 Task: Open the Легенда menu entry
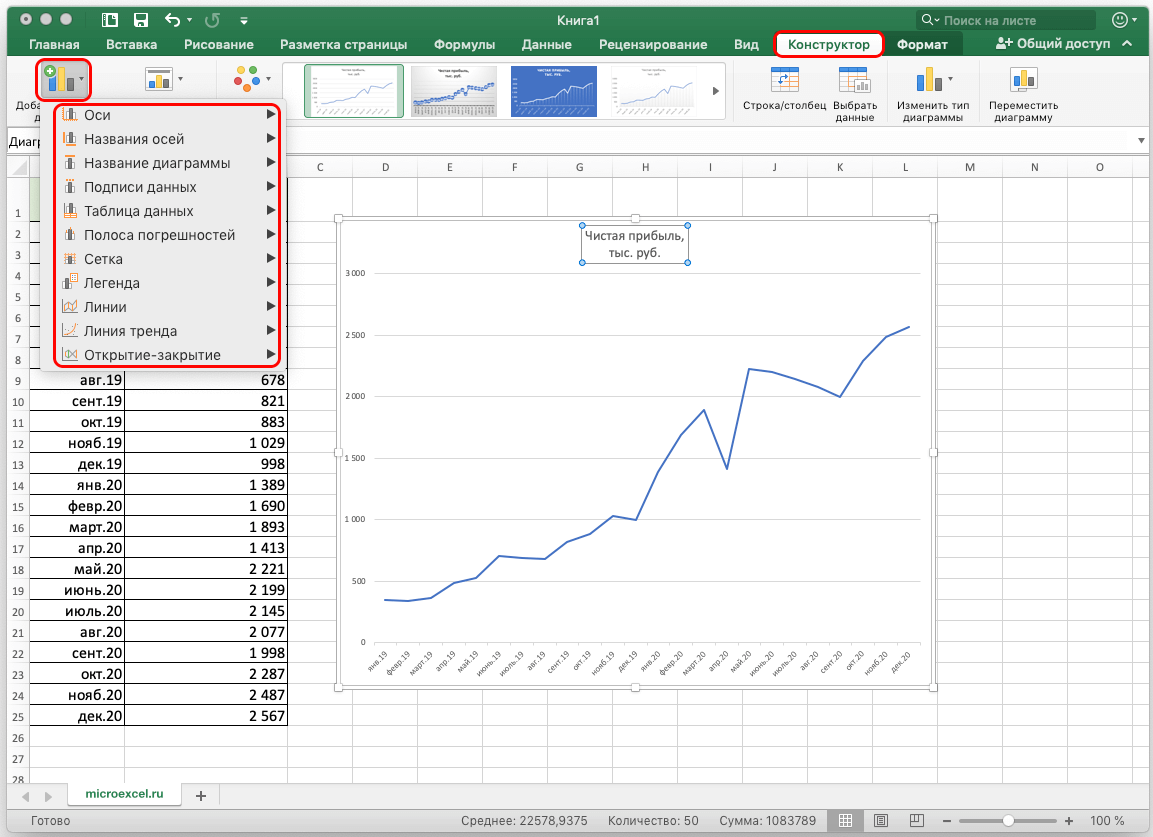pos(168,283)
